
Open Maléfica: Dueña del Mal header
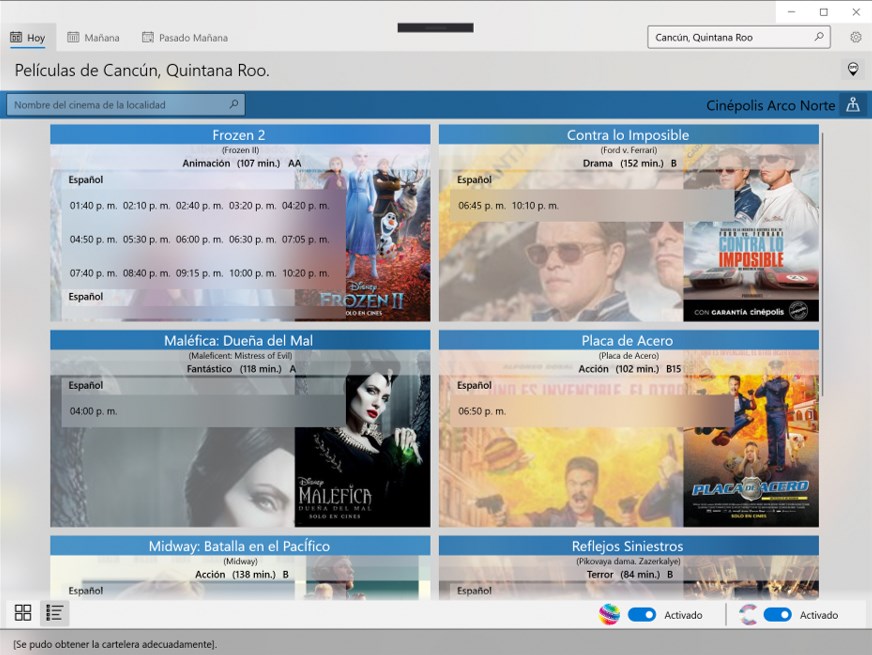click(240, 340)
